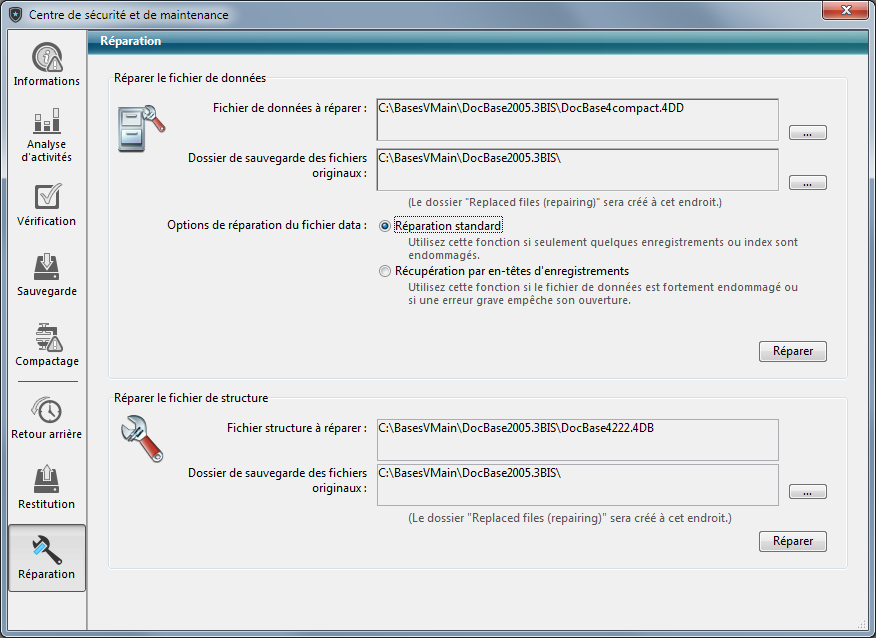The height and width of the screenshot is (638, 876).
Task: Browse backup folder for structure file originals
Action: pos(807,492)
